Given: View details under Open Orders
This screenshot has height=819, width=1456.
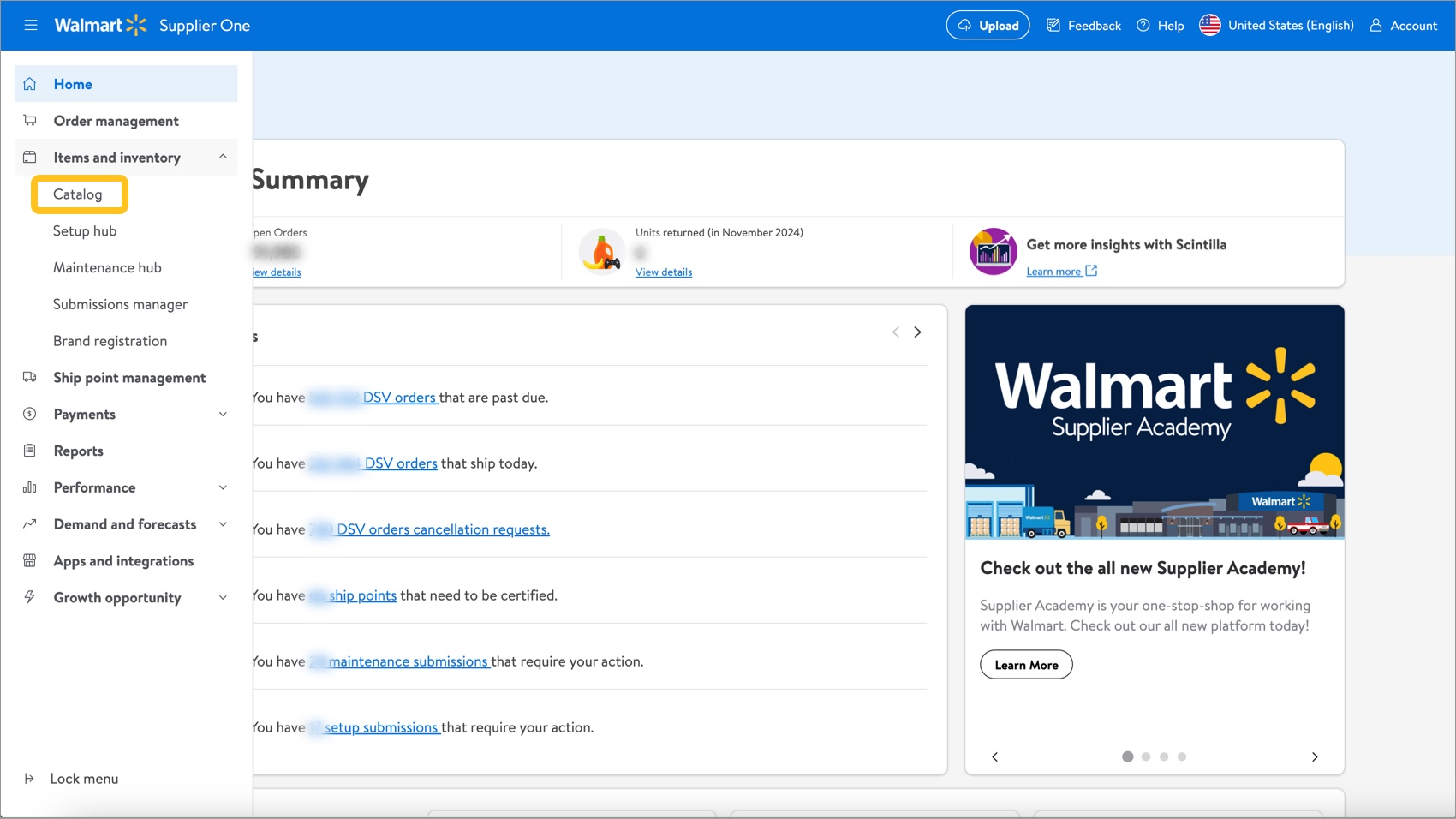Looking at the screenshot, I should pyautogui.click(x=277, y=272).
